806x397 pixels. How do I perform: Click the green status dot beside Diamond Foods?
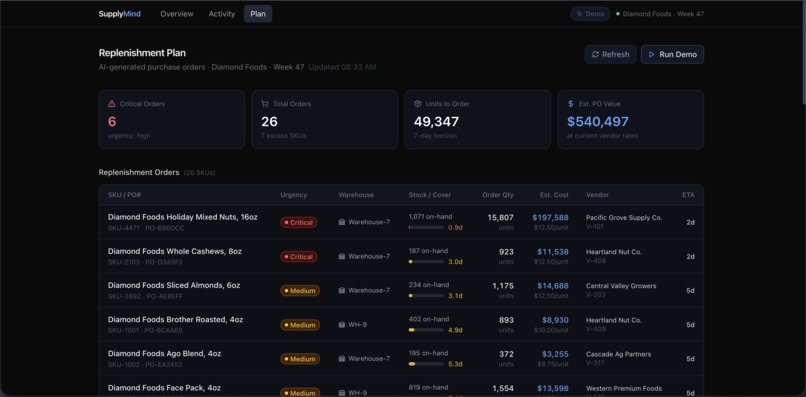618,14
